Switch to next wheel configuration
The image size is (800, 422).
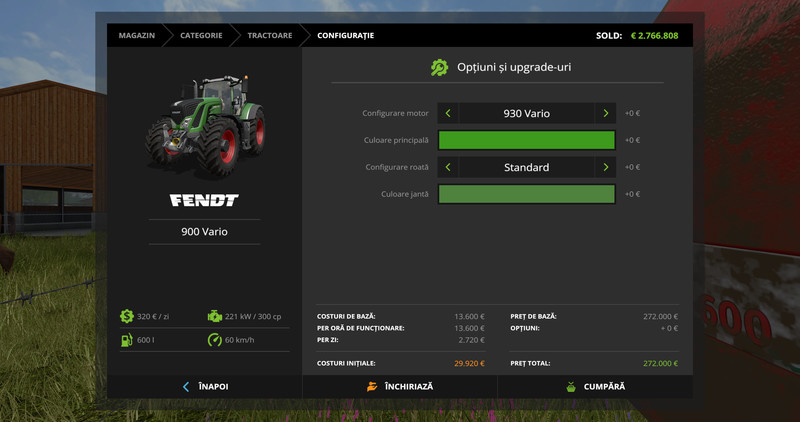coord(605,168)
